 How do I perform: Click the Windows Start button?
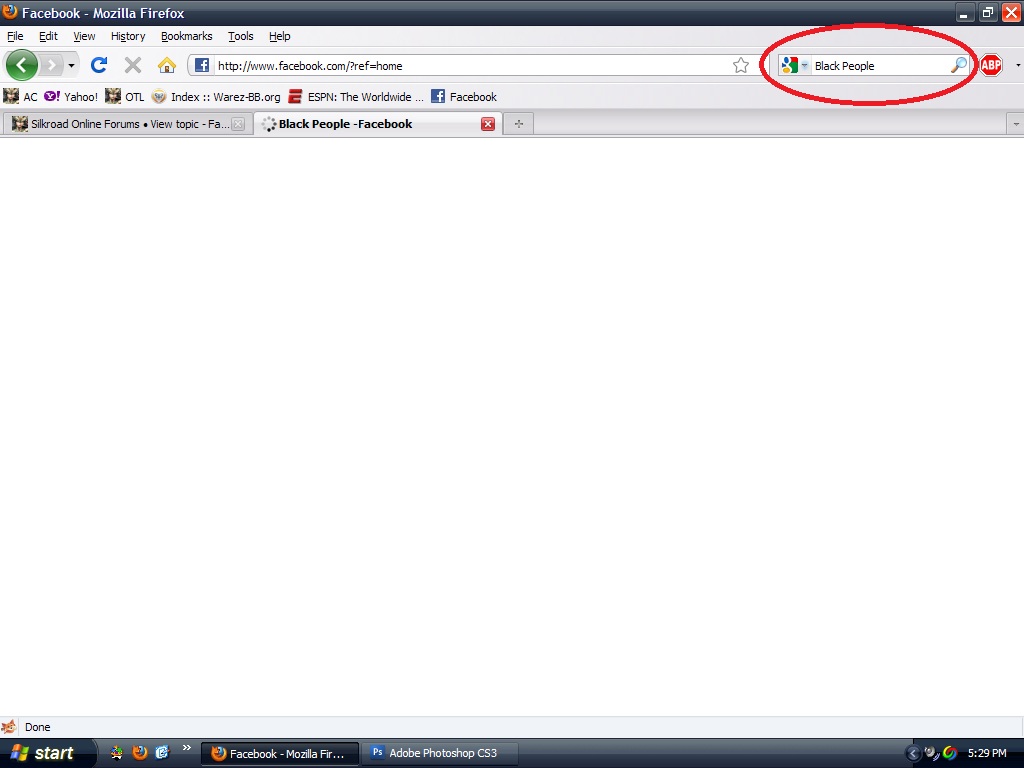coord(44,753)
